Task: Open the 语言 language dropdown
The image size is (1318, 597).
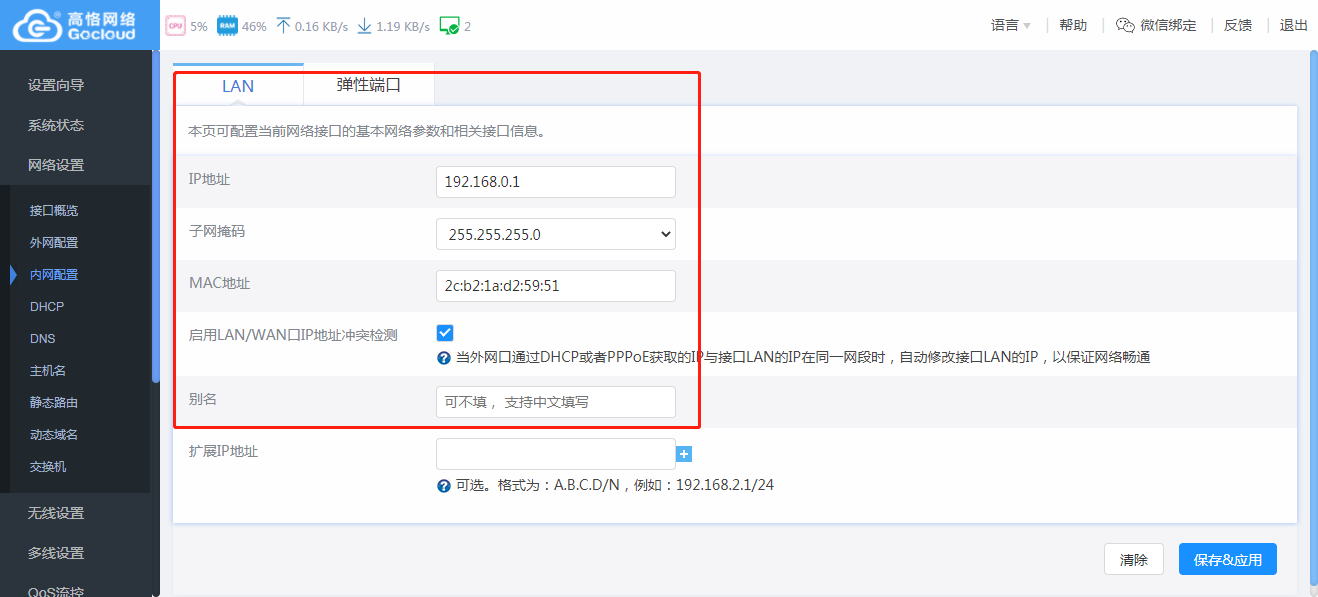Action: click(x=1010, y=25)
